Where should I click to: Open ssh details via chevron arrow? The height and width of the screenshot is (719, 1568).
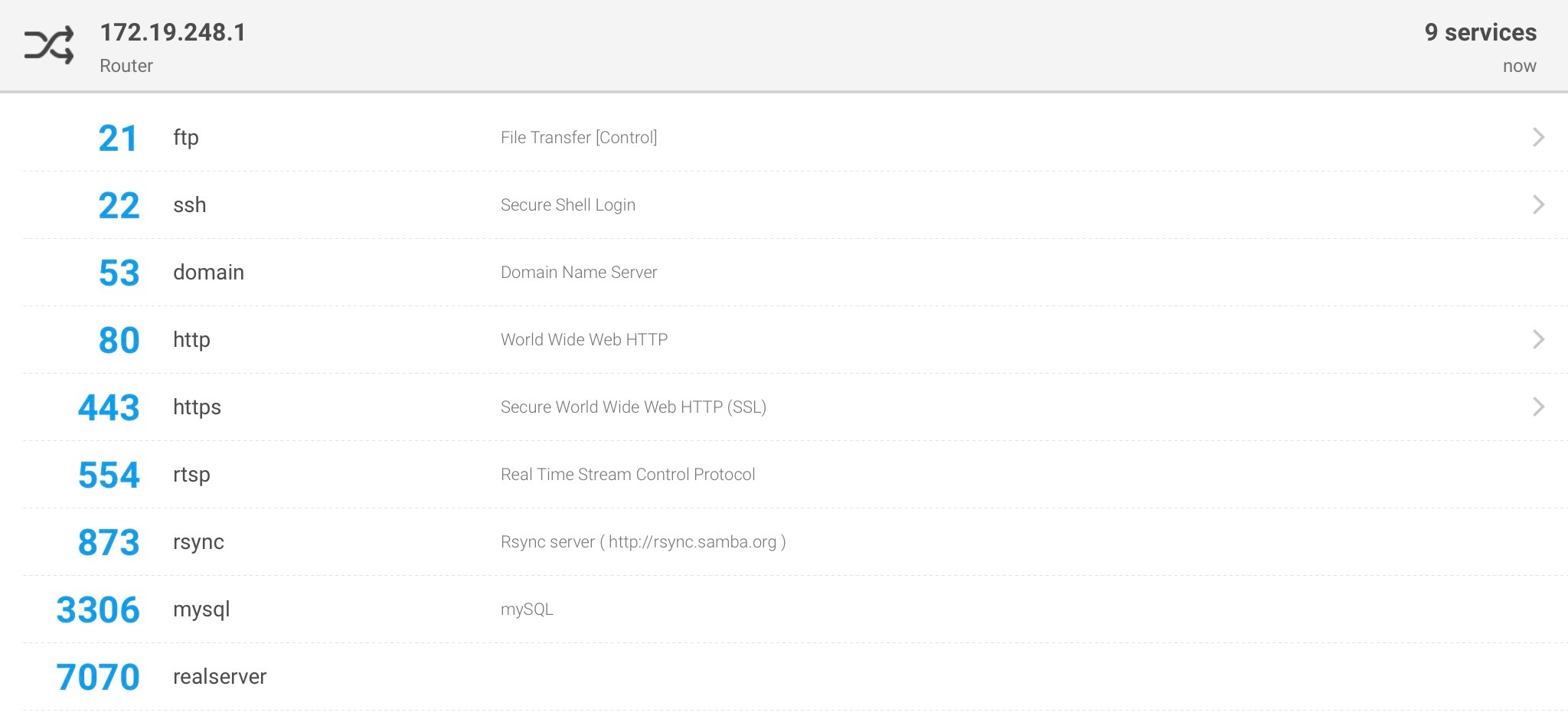click(1538, 204)
